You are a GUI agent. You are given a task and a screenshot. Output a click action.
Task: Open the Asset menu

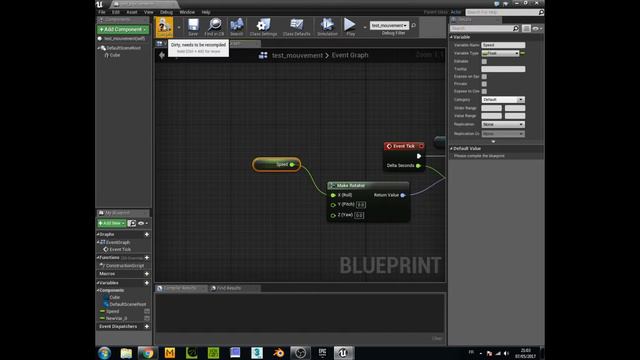click(x=131, y=12)
